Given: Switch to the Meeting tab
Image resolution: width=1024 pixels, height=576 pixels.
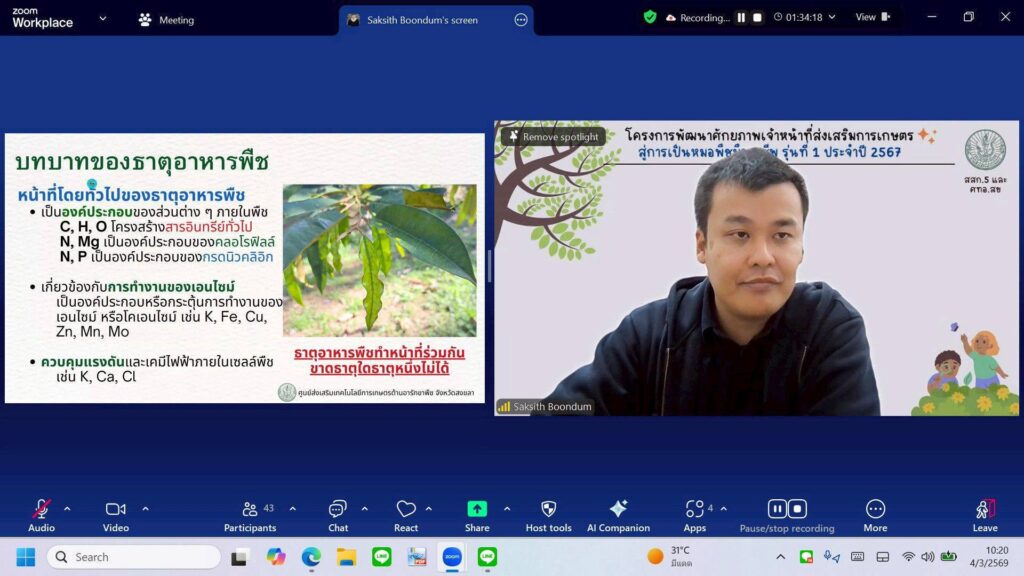Looking at the screenshot, I should [x=167, y=20].
